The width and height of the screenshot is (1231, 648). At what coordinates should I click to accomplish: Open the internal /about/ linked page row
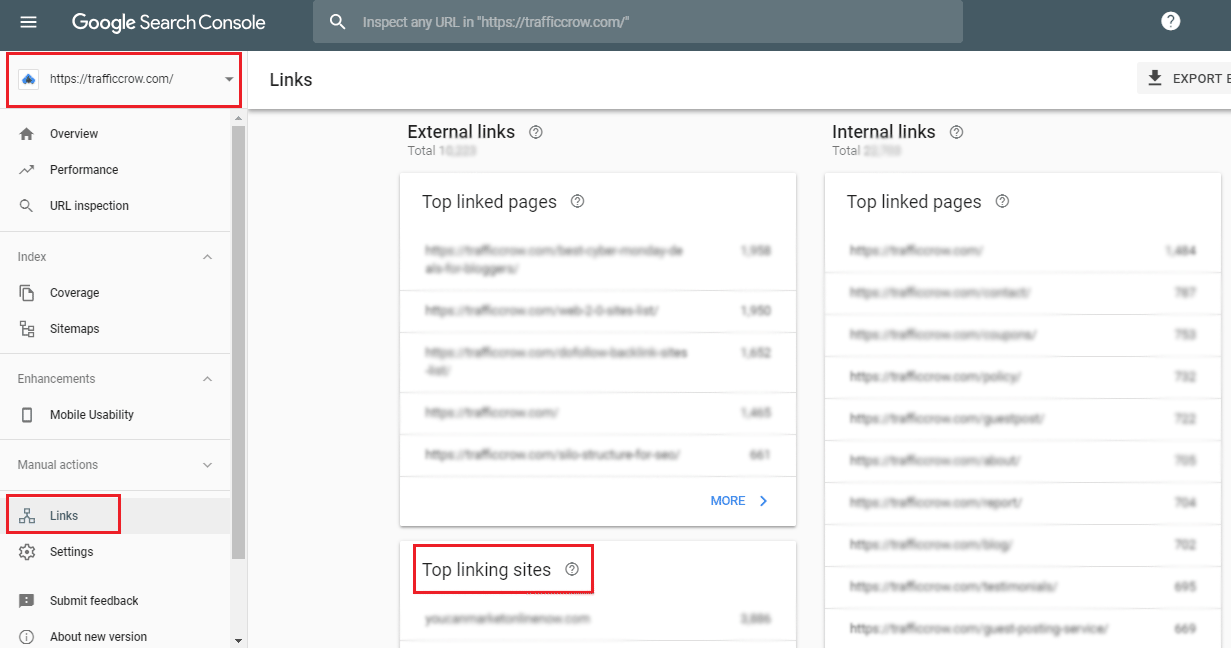coord(1023,461)
